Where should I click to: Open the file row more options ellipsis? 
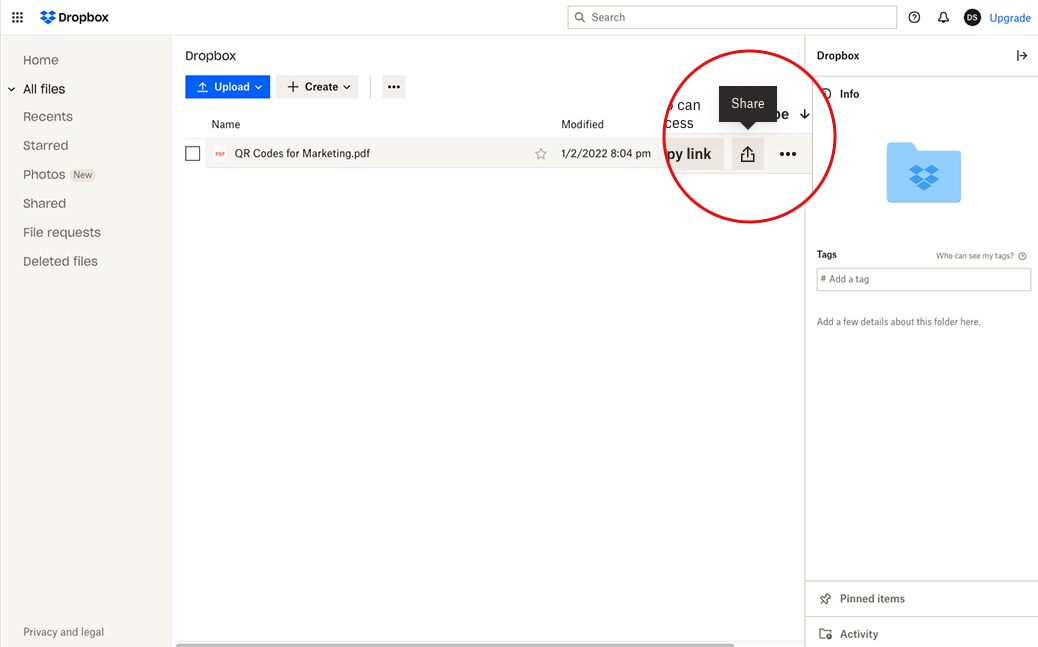pyautogui.click(x=788, y=154)
